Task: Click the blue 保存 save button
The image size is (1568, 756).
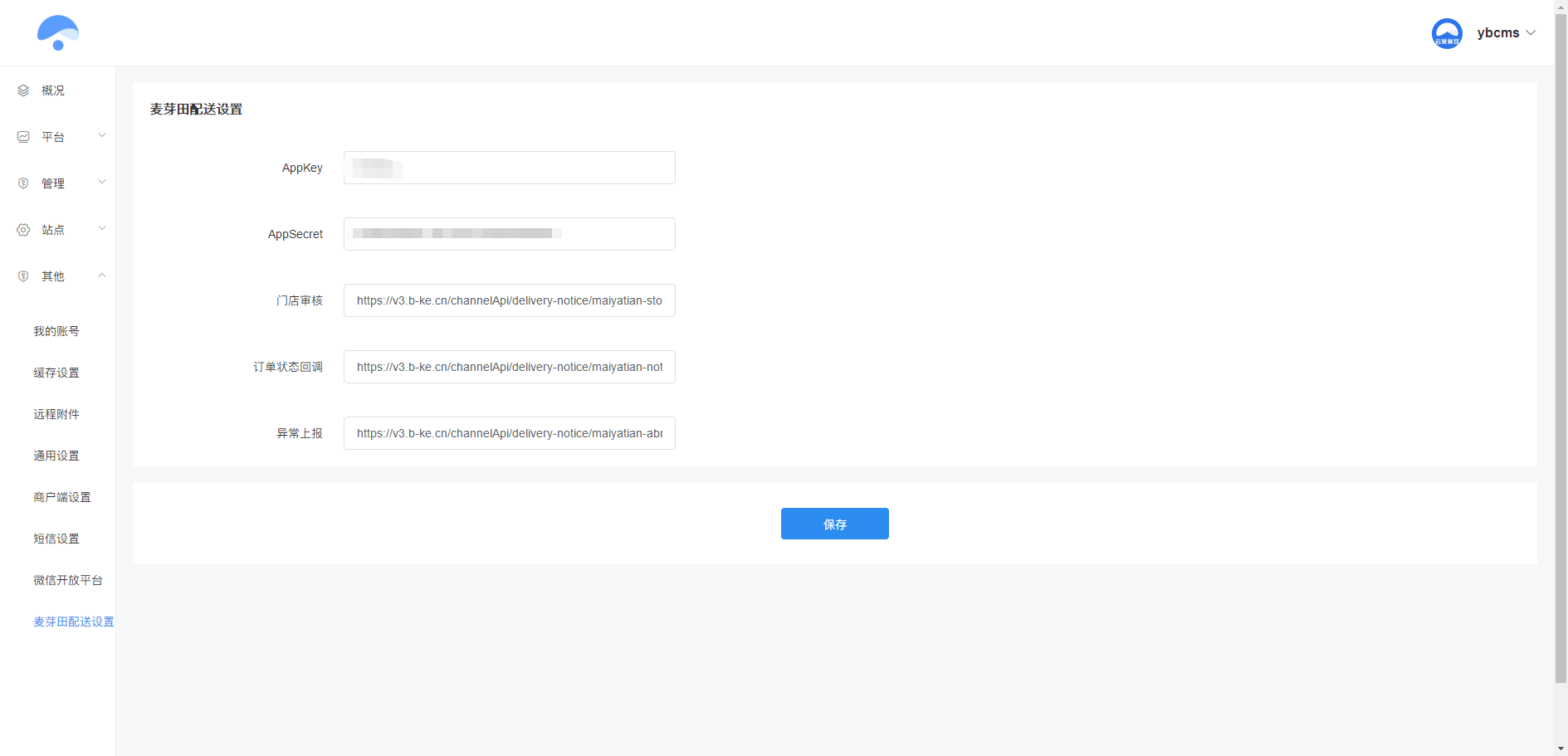Action: 835,524
